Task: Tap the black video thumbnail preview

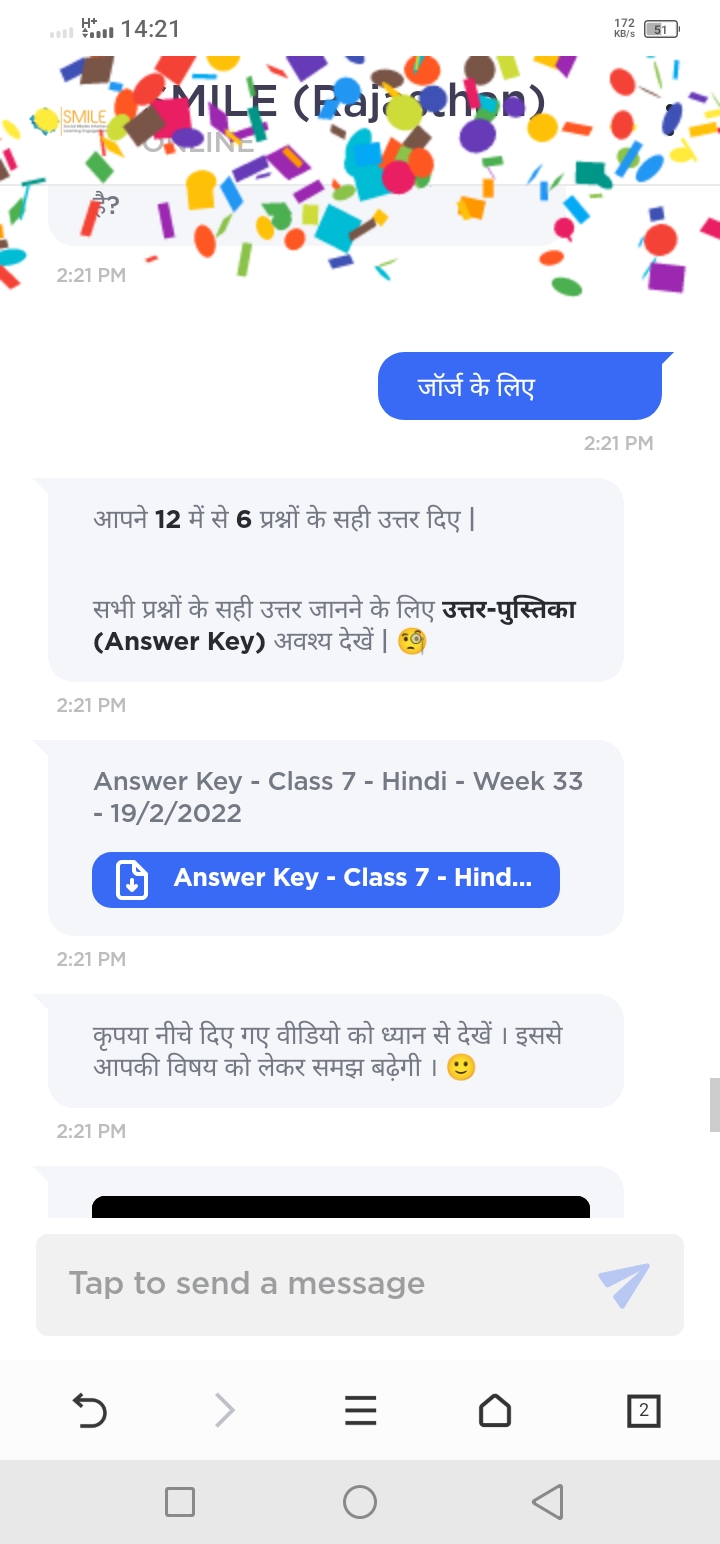Action: [x=341, y=1207]
